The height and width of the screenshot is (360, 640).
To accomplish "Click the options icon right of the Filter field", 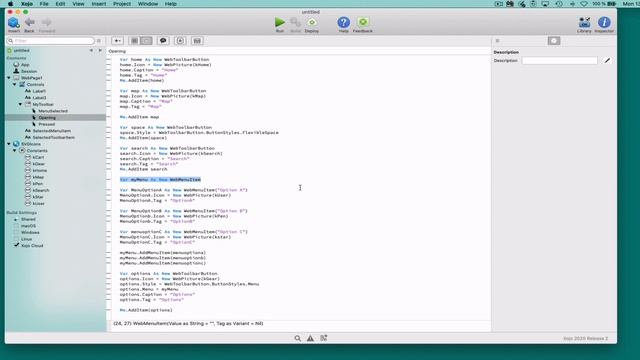I will (99, 41).
